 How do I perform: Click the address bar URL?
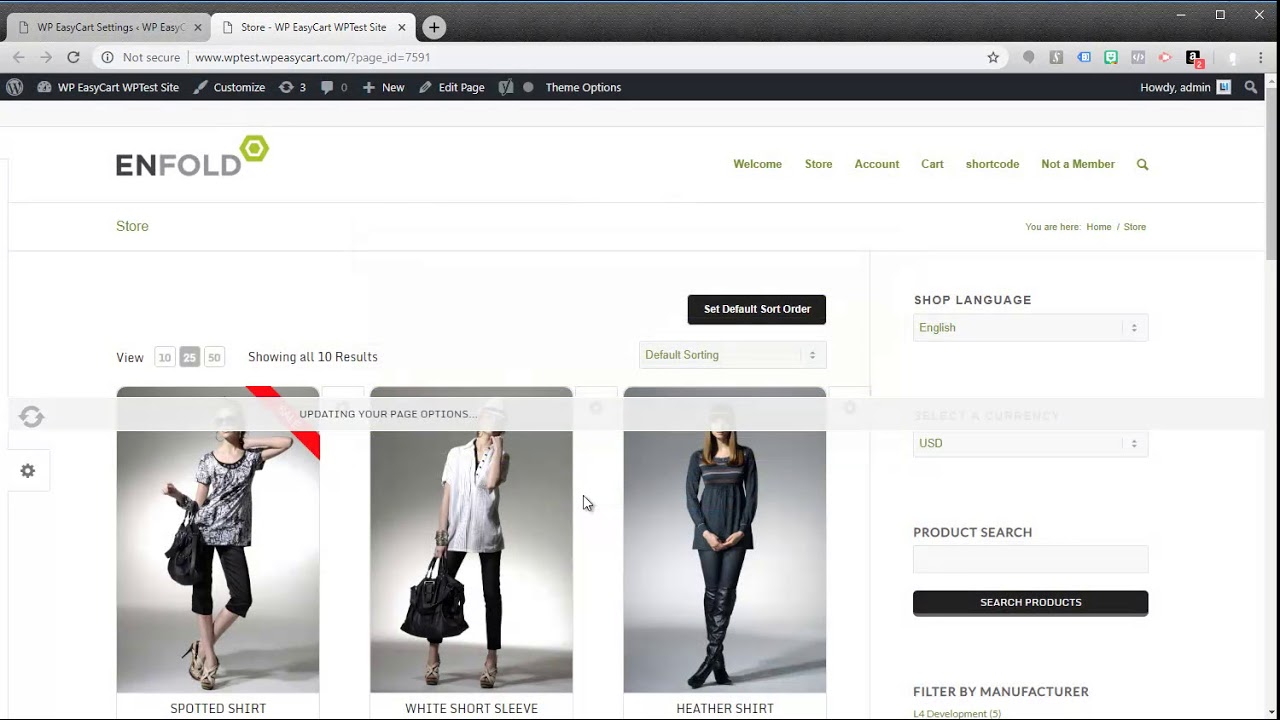coord(313,57)
